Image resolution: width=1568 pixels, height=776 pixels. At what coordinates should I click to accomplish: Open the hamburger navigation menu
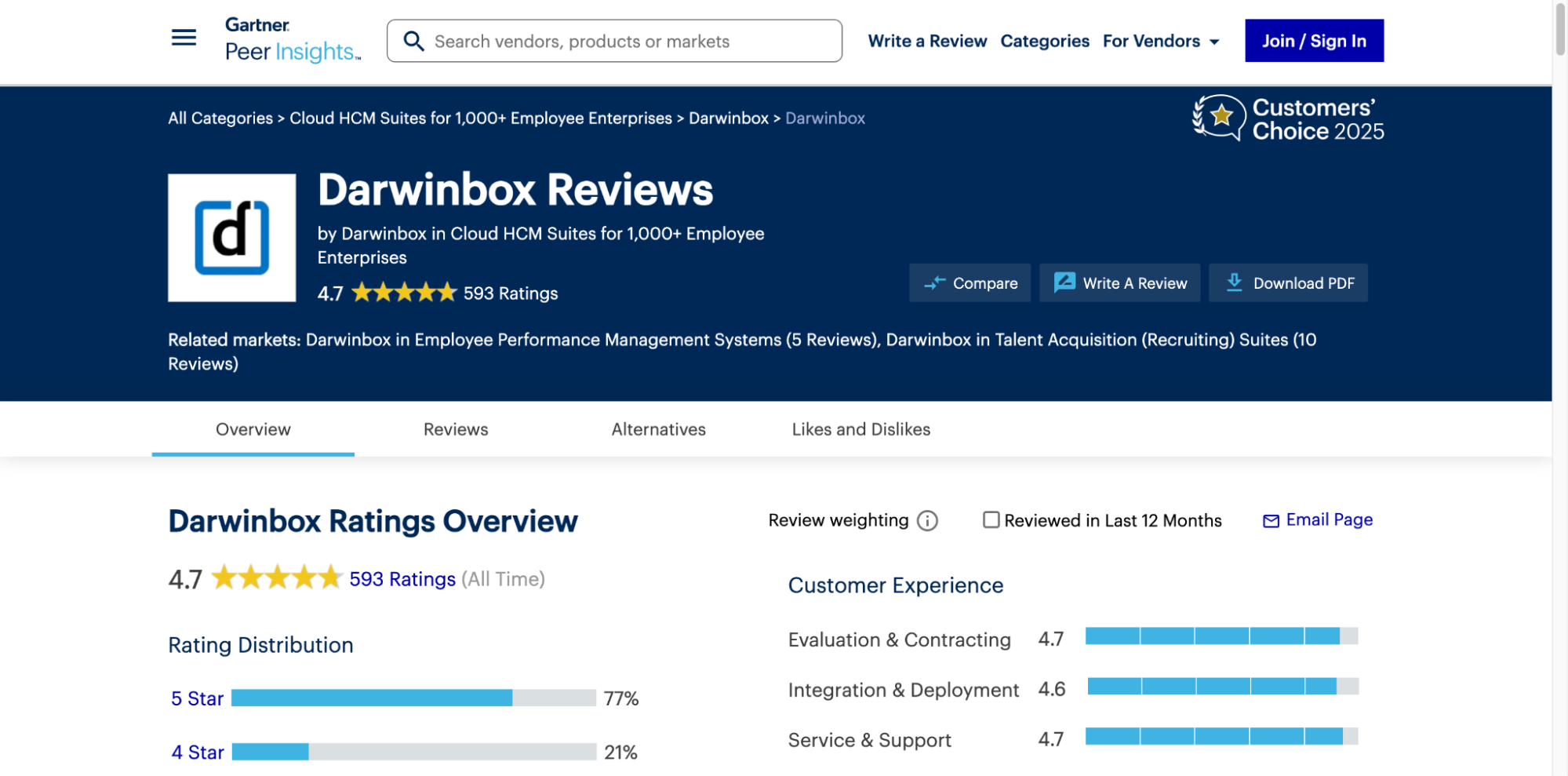click(x=183, y=37)
